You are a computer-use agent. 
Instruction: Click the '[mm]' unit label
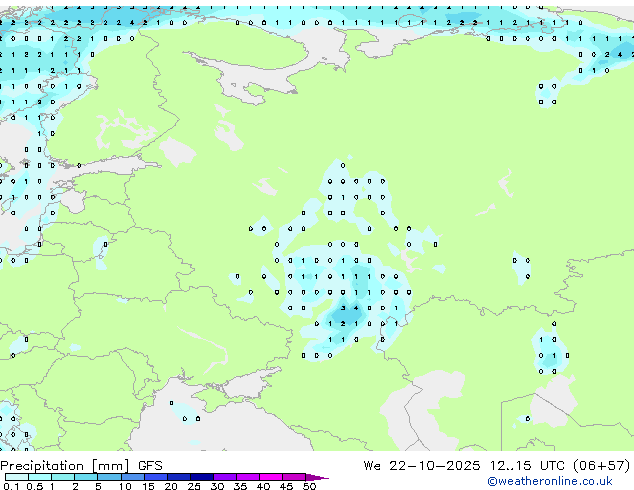pos(111,466)
